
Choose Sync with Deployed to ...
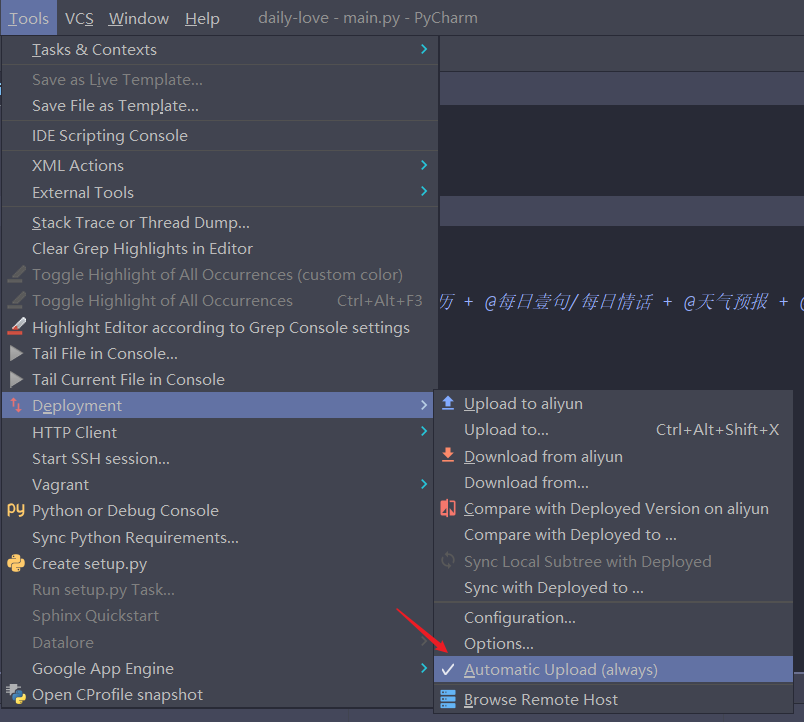point(613,588)
